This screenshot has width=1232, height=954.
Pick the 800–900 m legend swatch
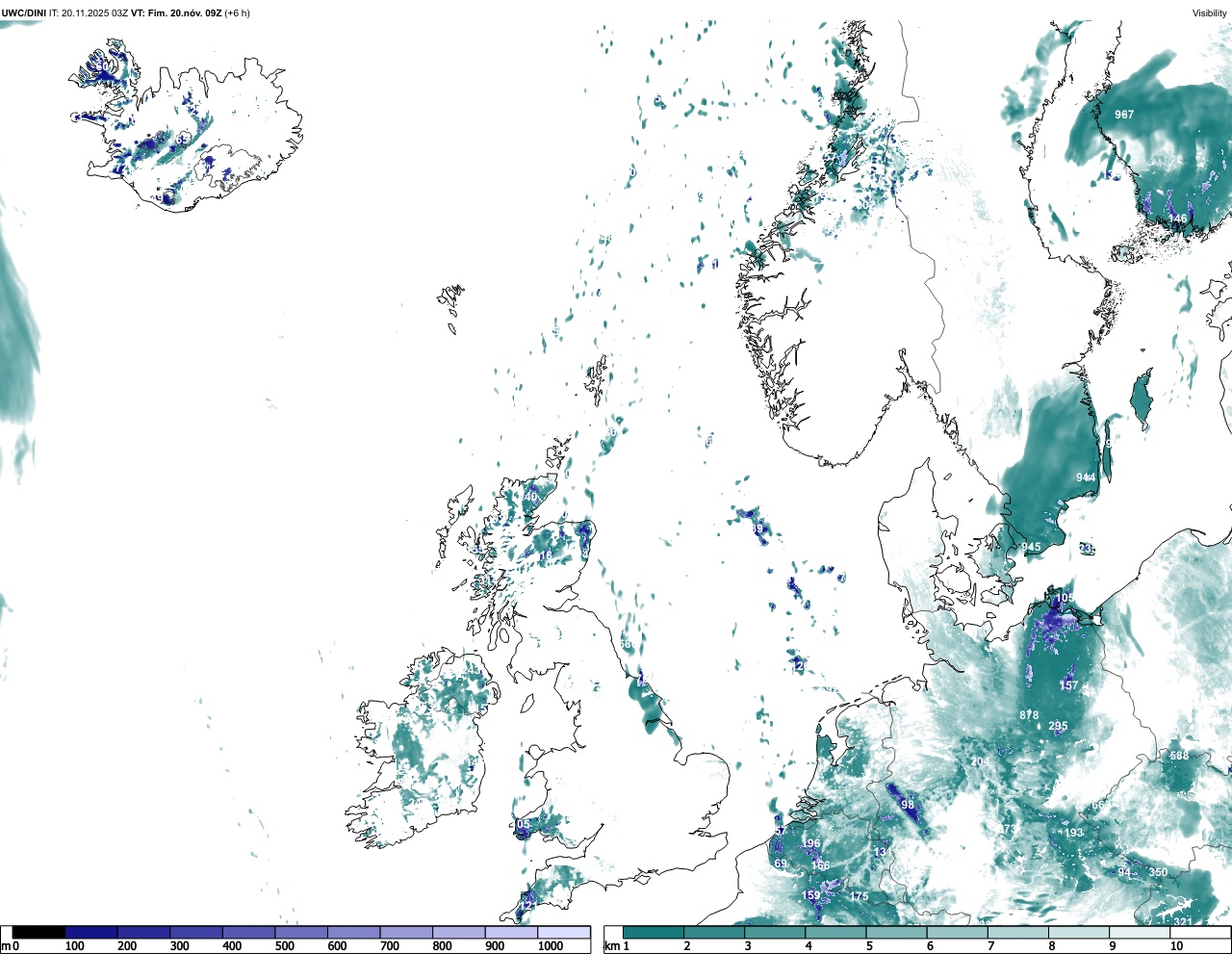(458, 933)
